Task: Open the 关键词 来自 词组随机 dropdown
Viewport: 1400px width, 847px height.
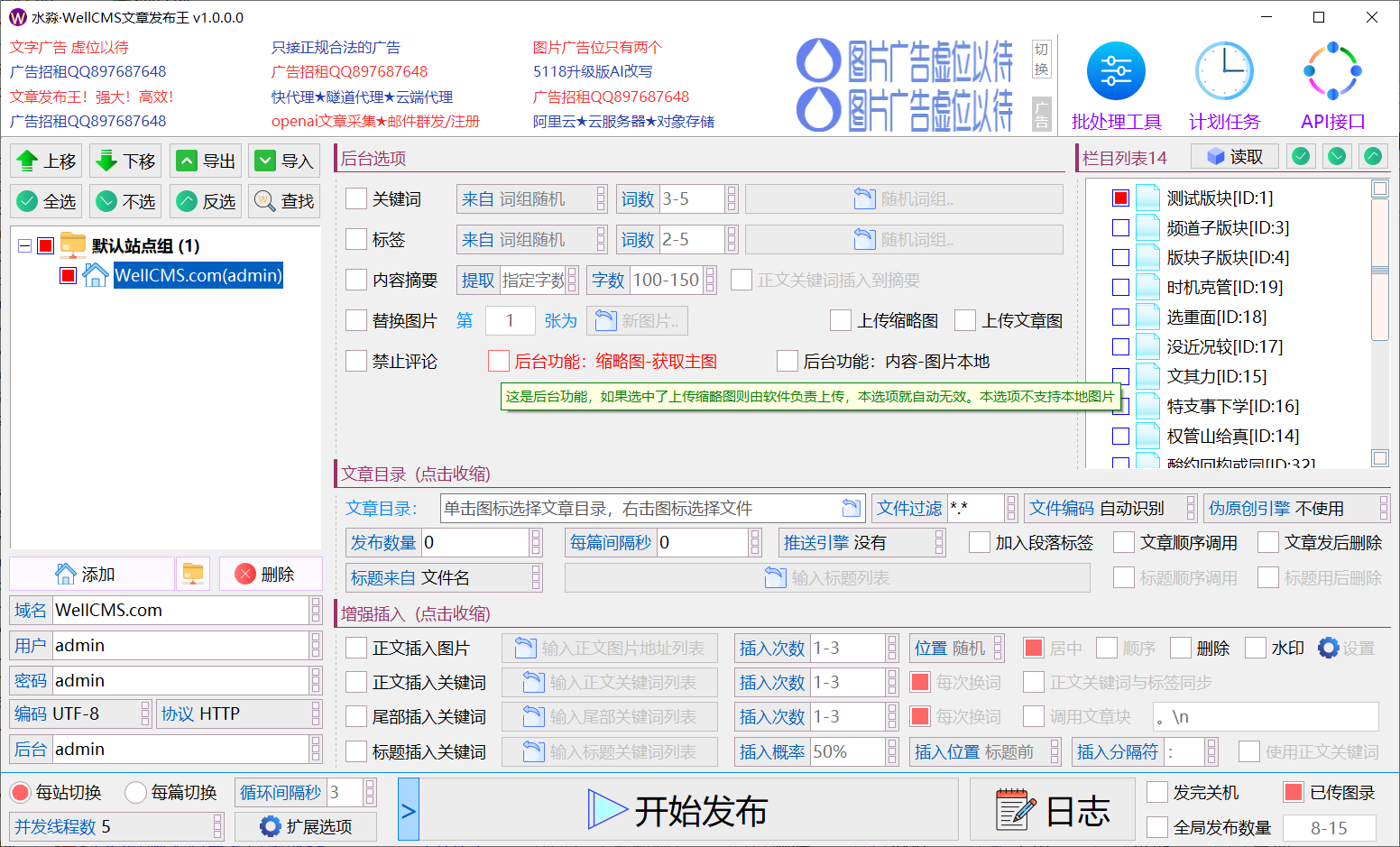Action: 531,199
